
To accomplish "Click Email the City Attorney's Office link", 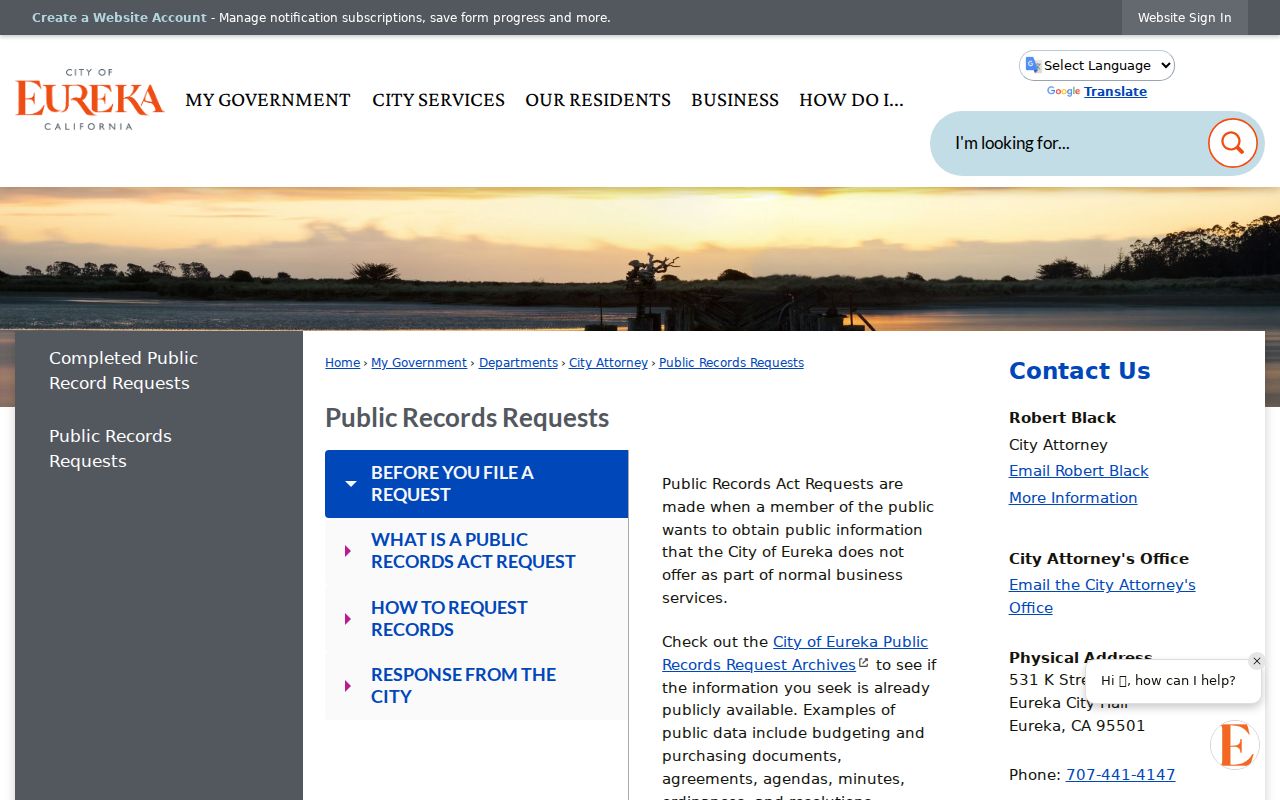I will pyautogui.click(x=1102, y=596).
